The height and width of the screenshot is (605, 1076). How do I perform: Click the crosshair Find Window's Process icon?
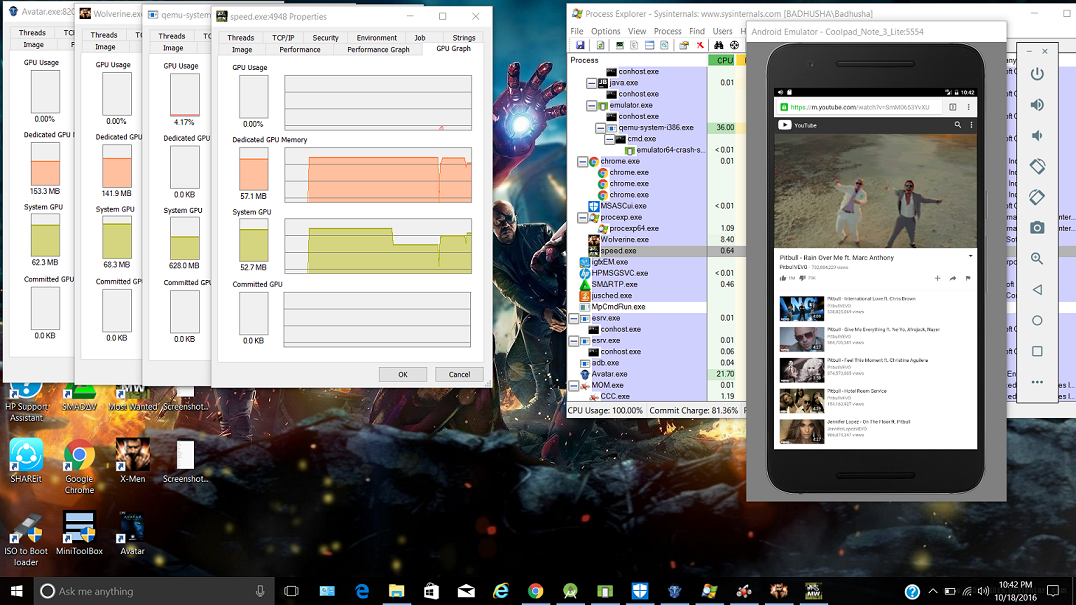[x=734, y=45]
